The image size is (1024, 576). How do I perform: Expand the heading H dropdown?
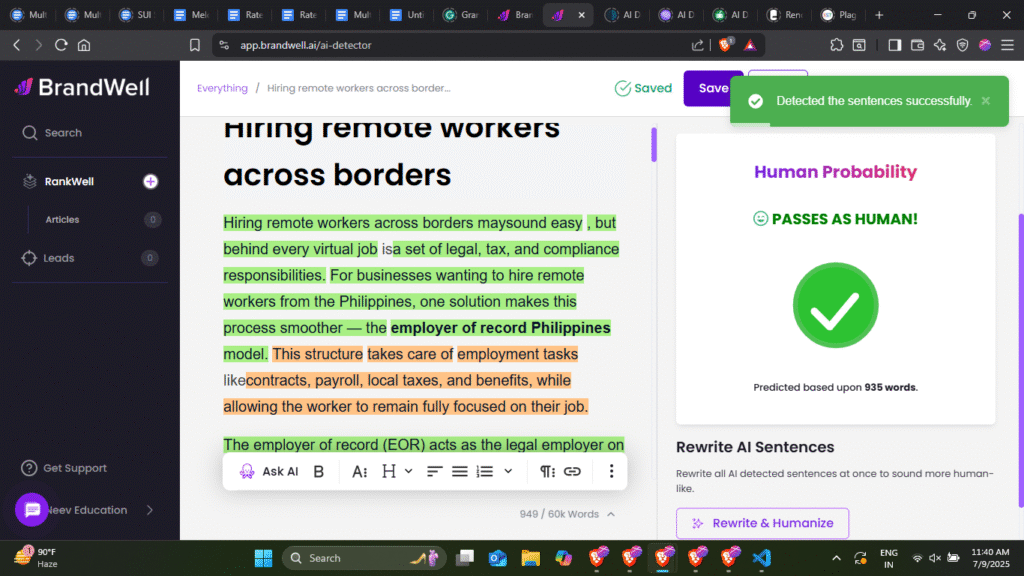coord(396,471)
